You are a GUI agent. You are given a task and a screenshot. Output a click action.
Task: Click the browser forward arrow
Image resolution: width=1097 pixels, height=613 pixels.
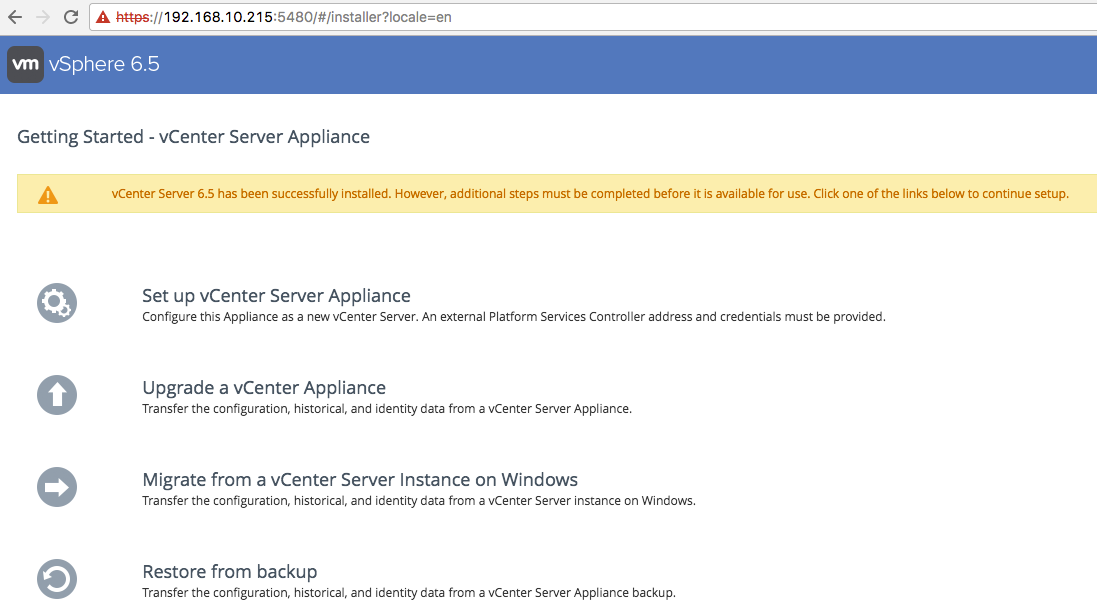(x=43, y=17)
